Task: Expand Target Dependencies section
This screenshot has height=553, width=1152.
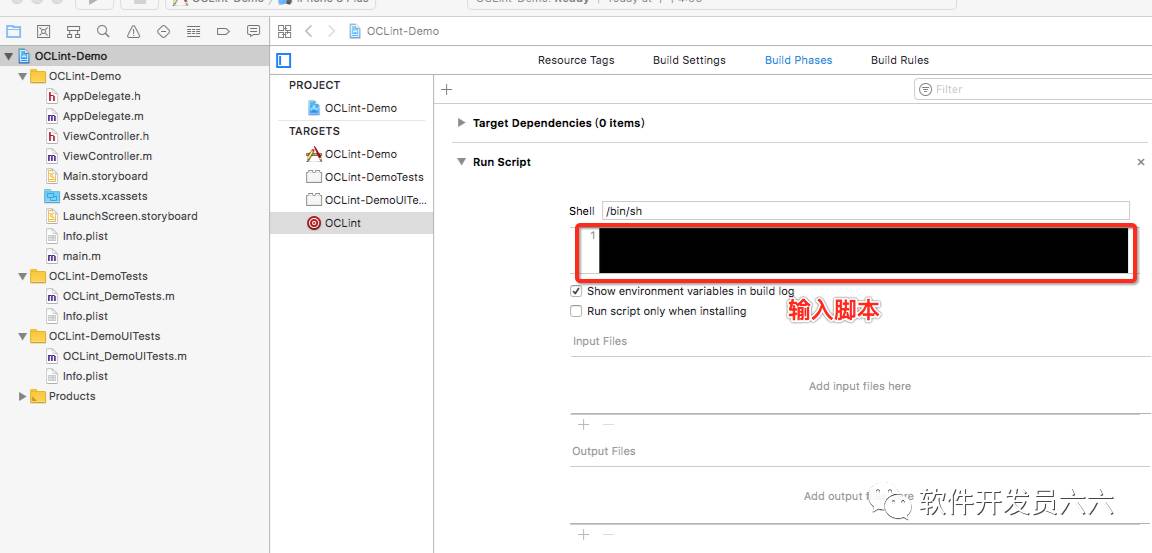Action: tap(461, 123)
